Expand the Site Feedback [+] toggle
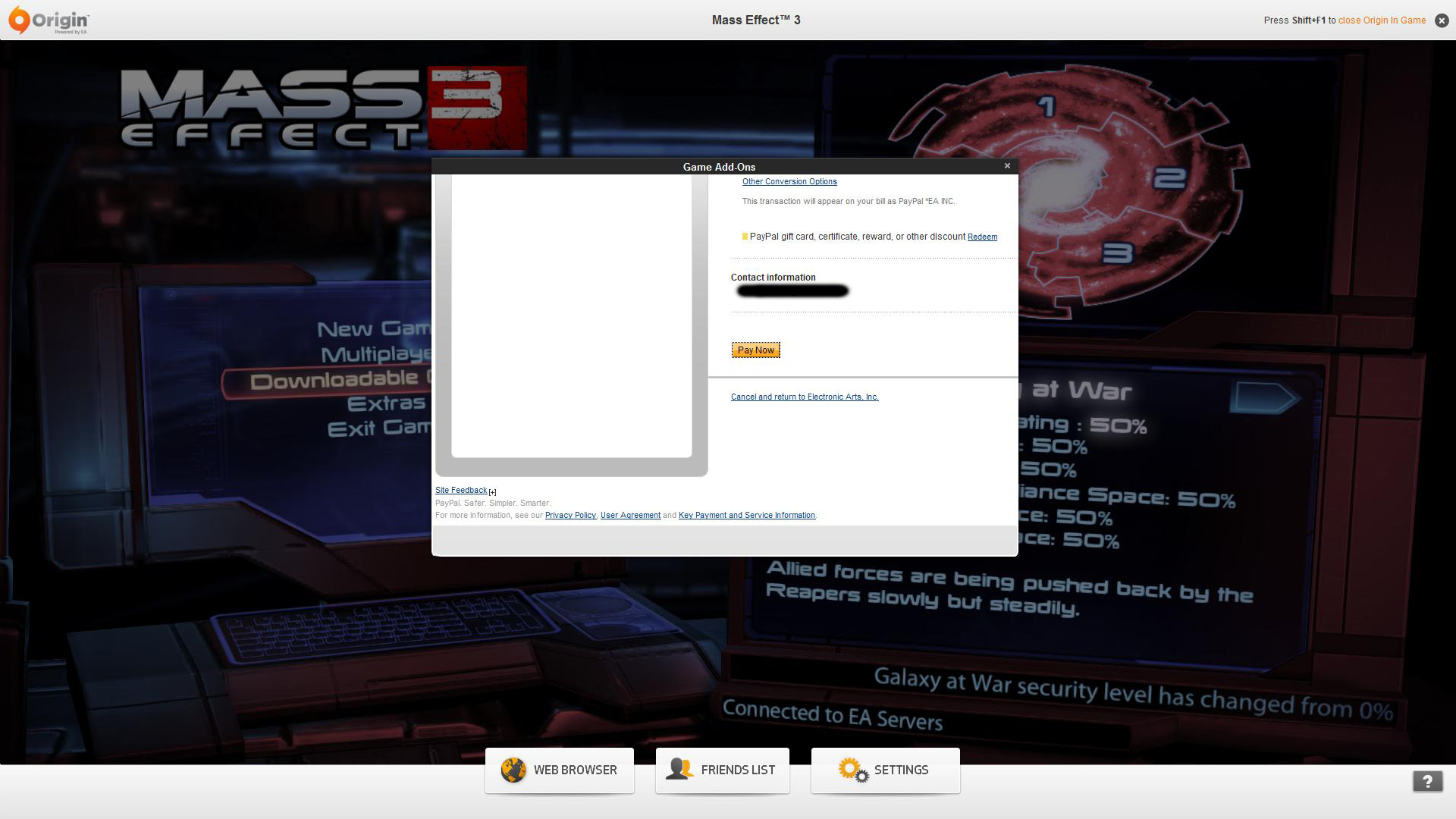The image size is (1456, 819). coord(493,492)
